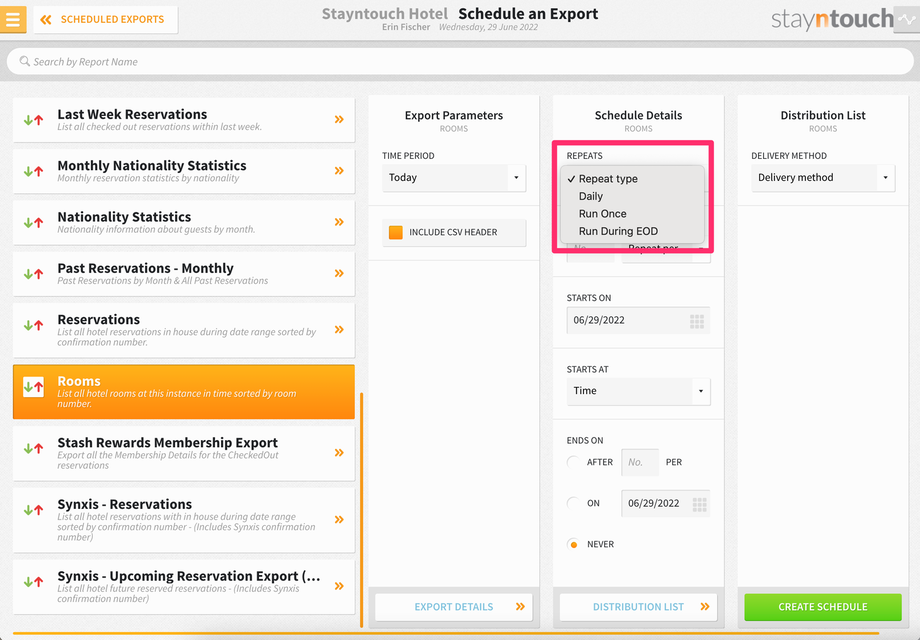Image resolution: width=920 pixels, height=640 pixels.
Task: Click the After No. count field
Action: pyautogui.click(x=640, y=462)
